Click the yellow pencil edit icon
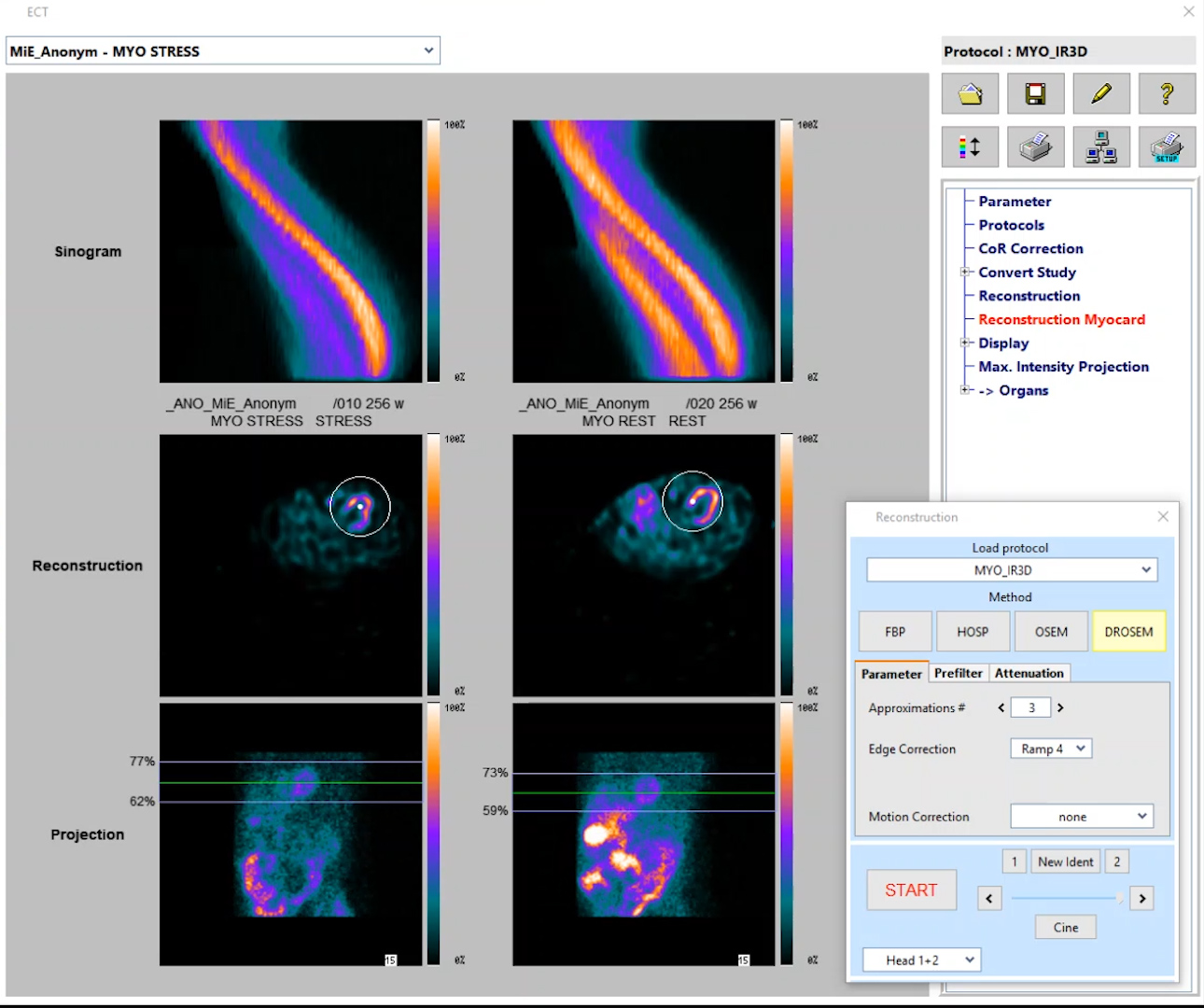 point(1101,94)
